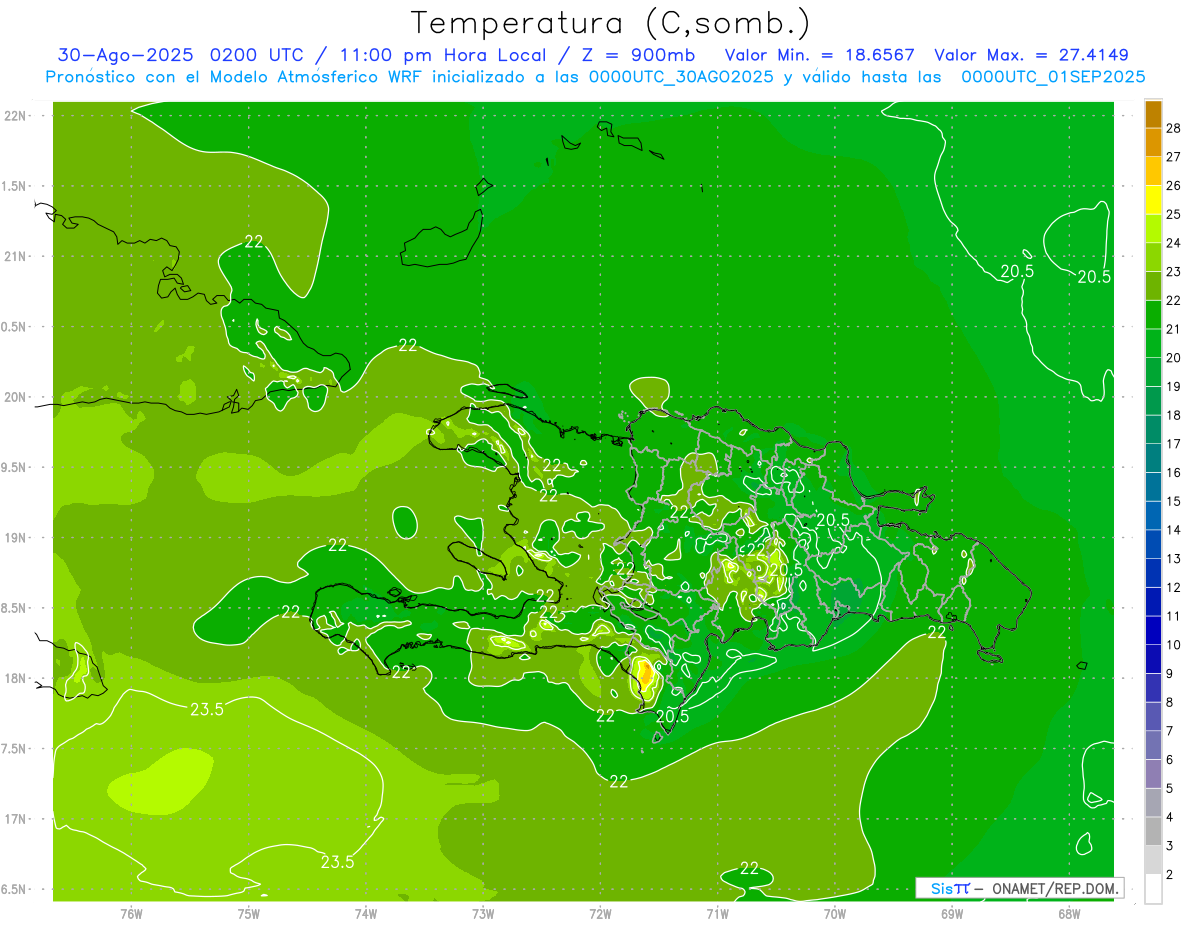1200x927 pixels.
Task: Click the 69W longitude axis label
Action: 952,914
